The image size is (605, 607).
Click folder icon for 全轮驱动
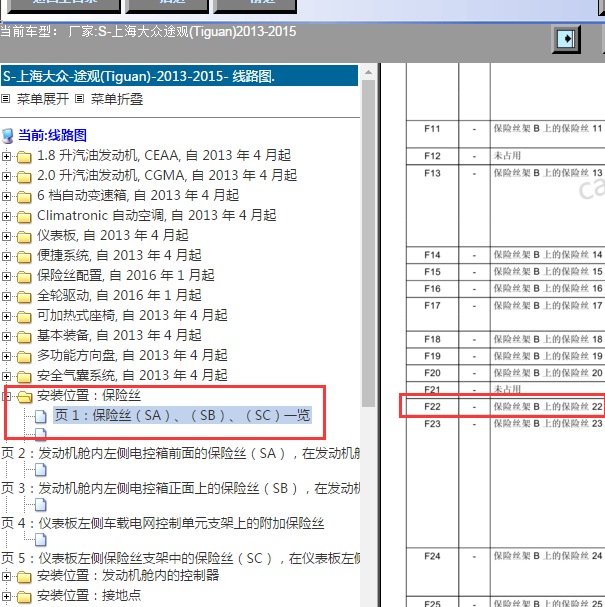[24, 297]
